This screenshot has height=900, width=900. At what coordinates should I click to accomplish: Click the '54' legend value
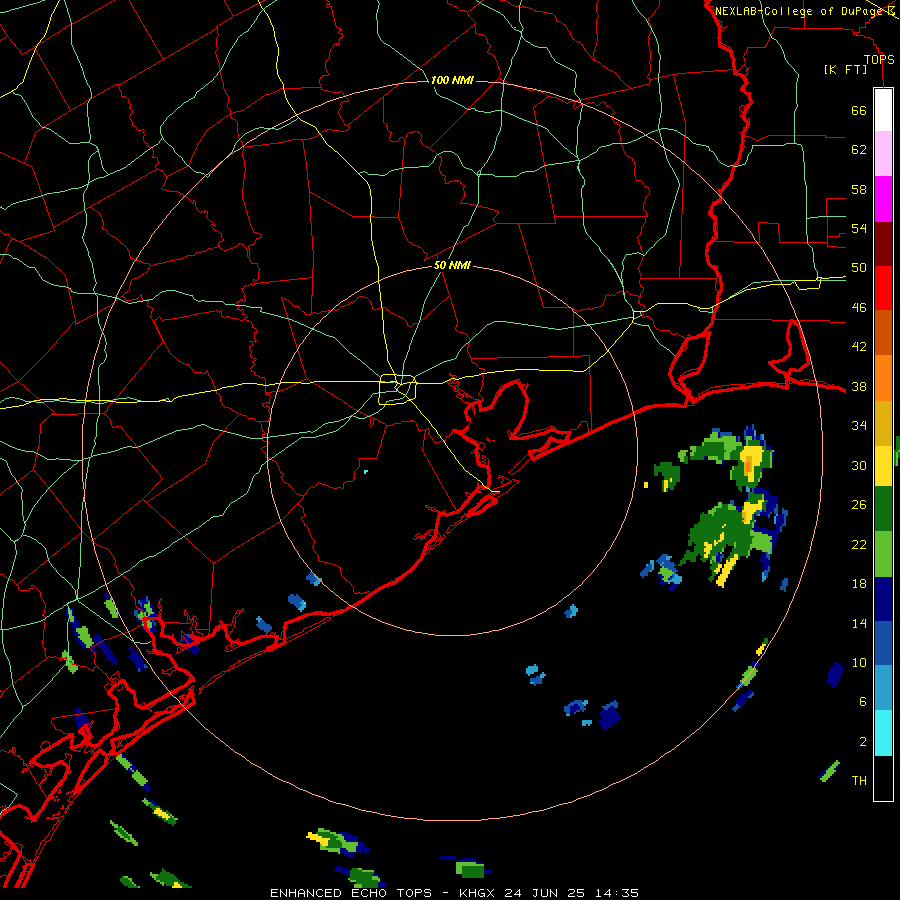[859, 228]
